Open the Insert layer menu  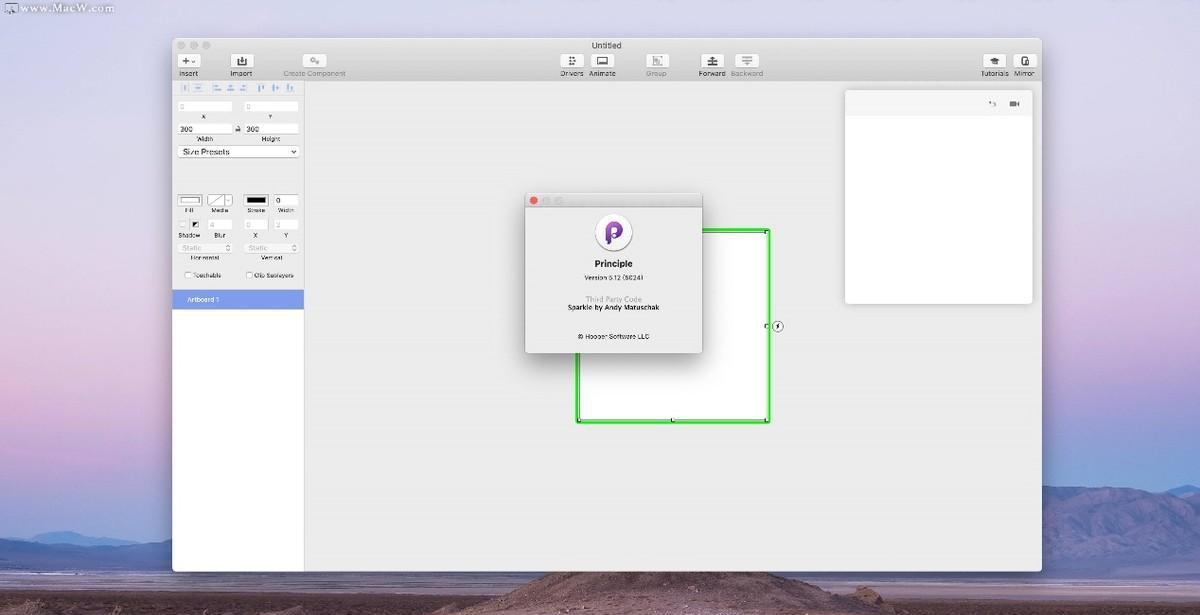point(189,61)
